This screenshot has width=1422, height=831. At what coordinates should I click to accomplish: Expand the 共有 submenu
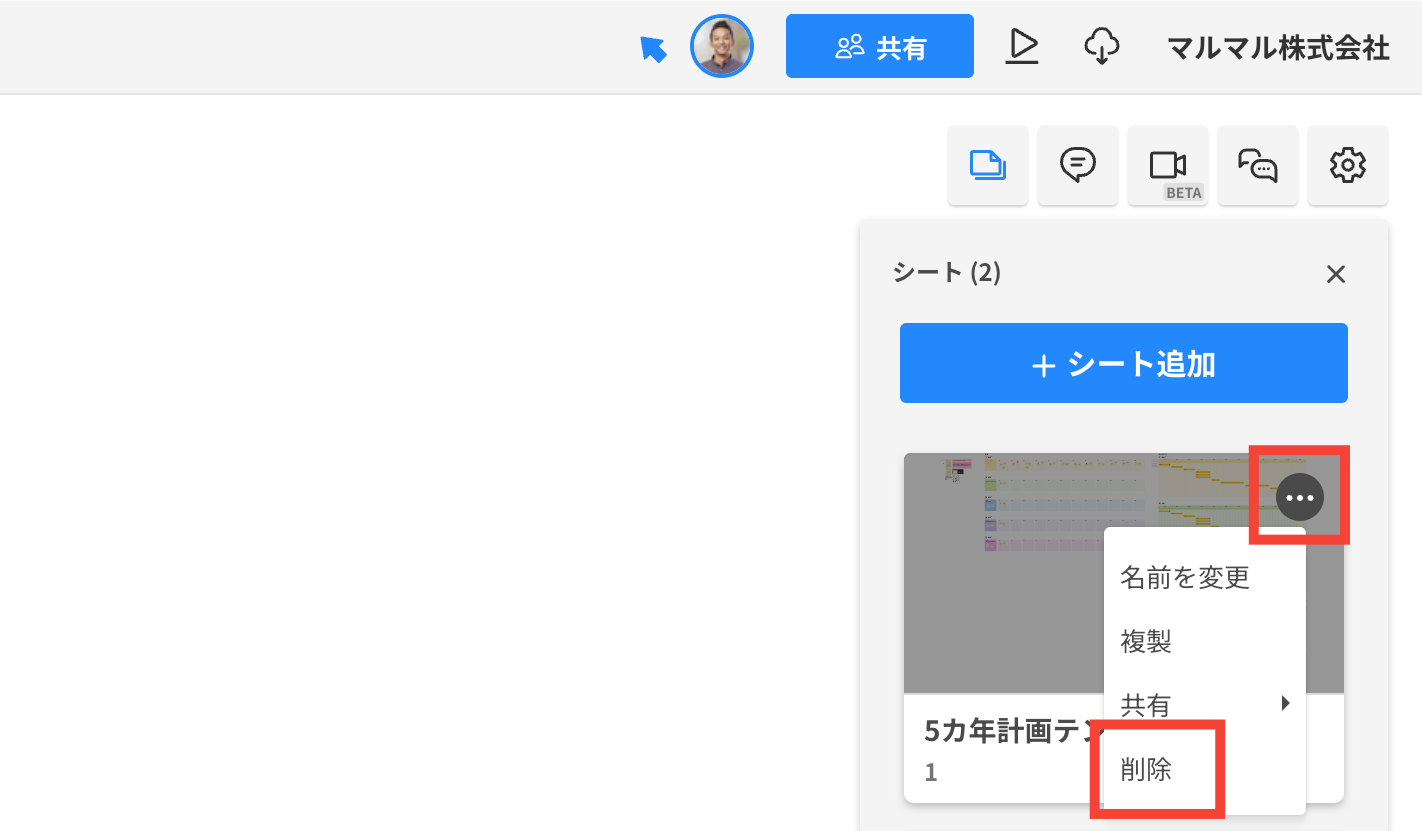click(x=1204, y=705)
